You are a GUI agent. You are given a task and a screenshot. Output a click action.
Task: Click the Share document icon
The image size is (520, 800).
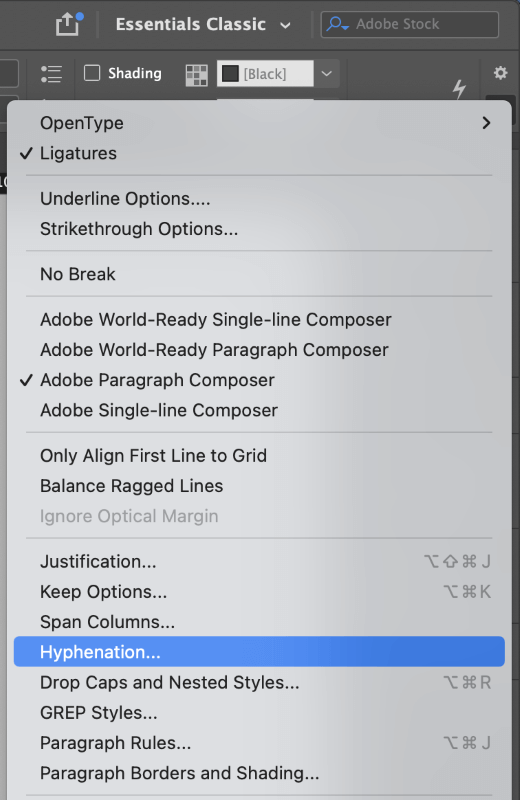[x=68, y=24]
